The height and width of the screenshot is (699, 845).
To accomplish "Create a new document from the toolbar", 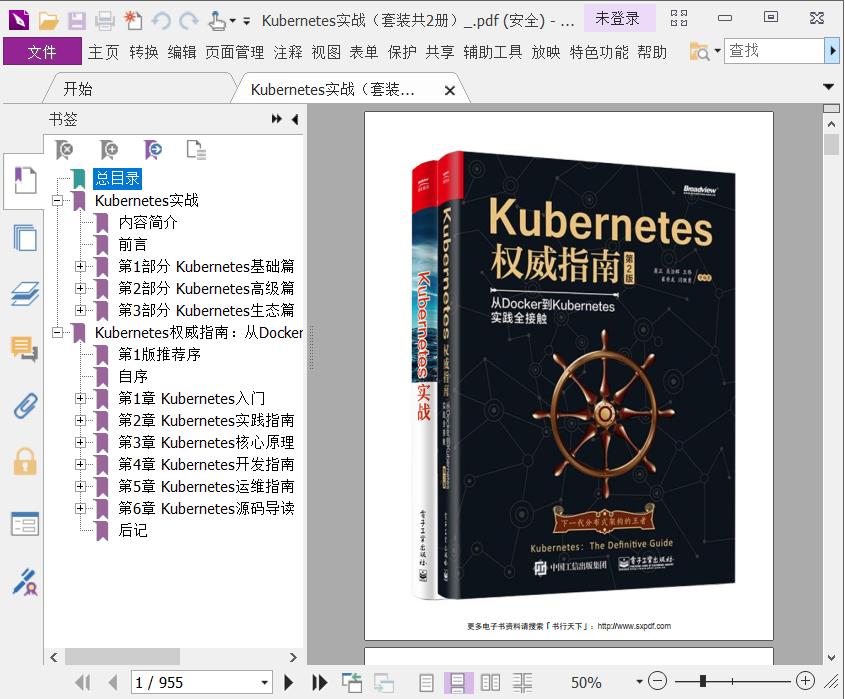I will (x=133, y=20).
